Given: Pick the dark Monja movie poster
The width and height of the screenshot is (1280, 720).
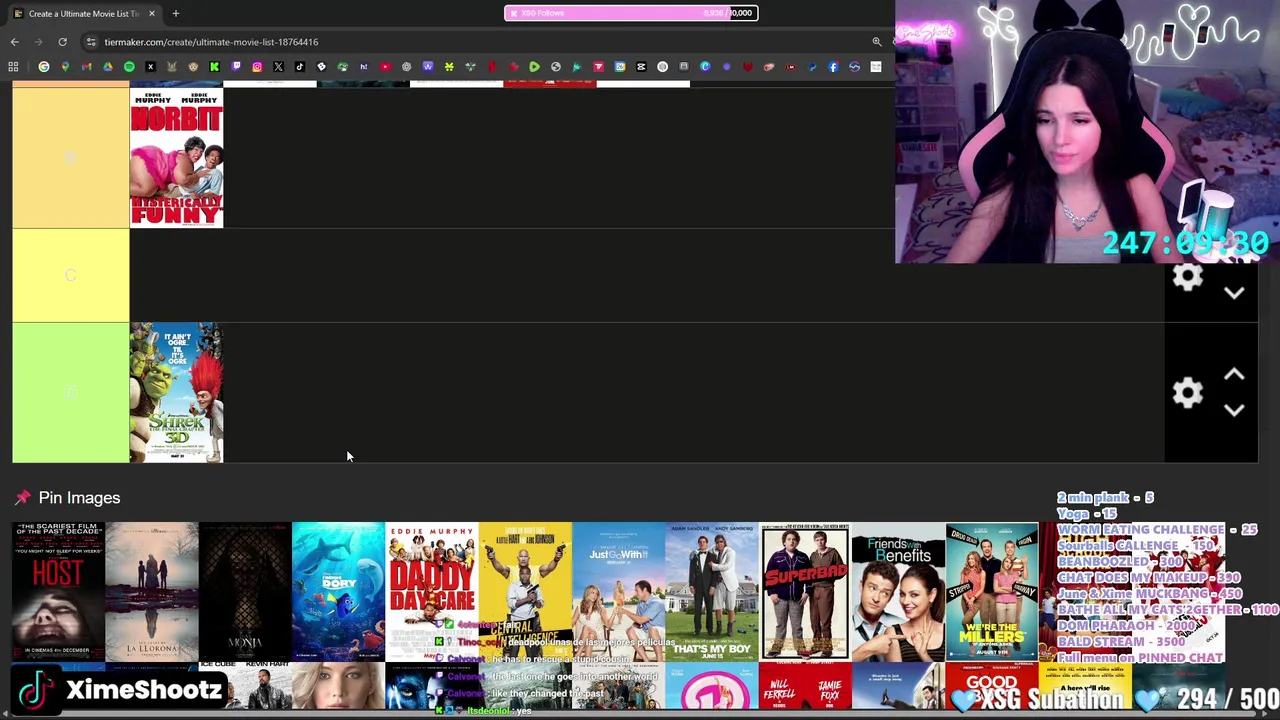Looking at the screenshot, I should [245, 592].
